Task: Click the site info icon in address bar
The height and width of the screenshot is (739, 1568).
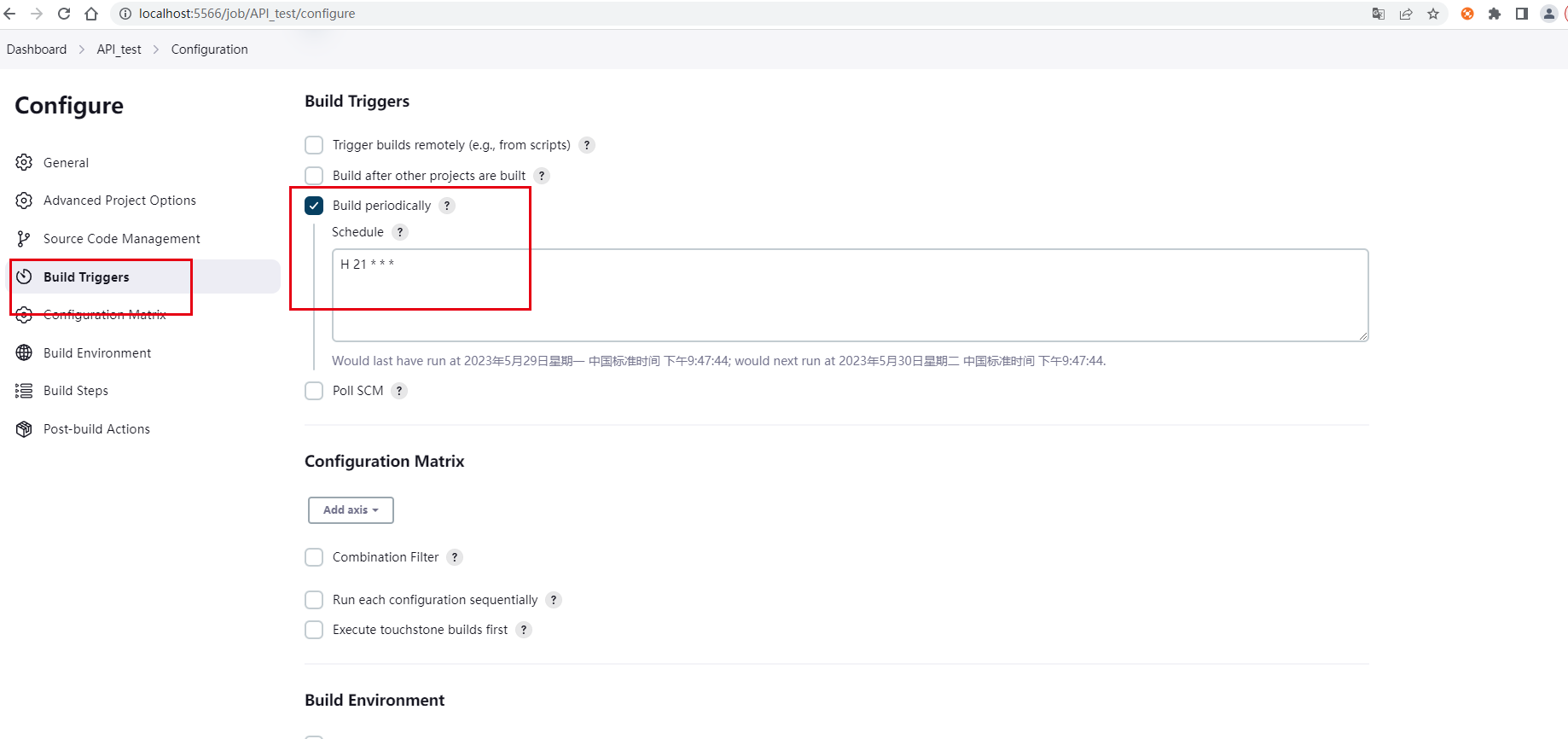Action: pos(125,14)
